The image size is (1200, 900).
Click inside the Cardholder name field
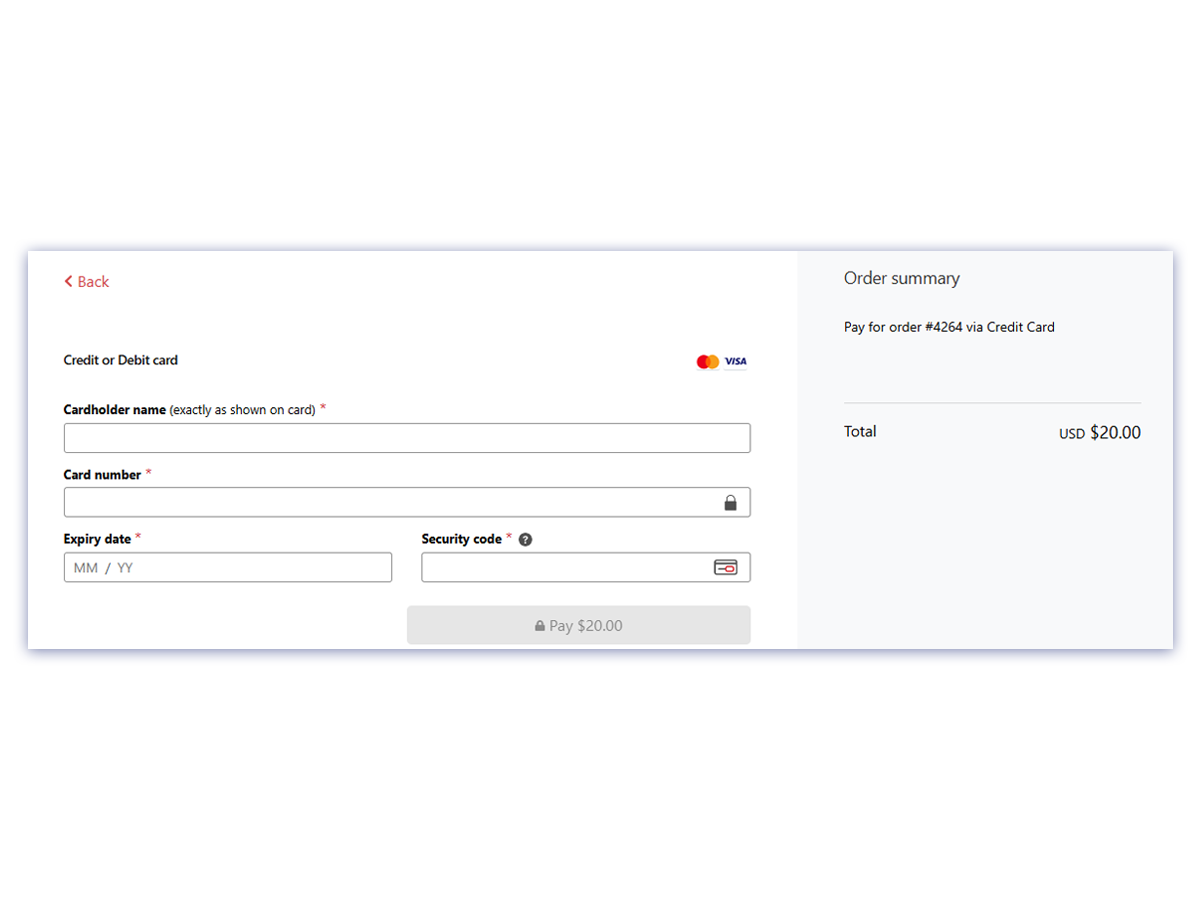(407, 437)
